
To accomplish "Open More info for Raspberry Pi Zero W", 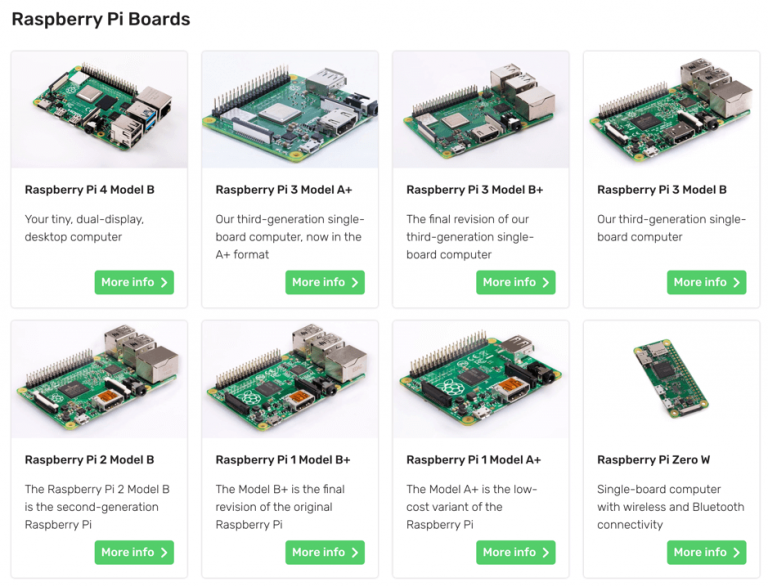I will 706,552.
